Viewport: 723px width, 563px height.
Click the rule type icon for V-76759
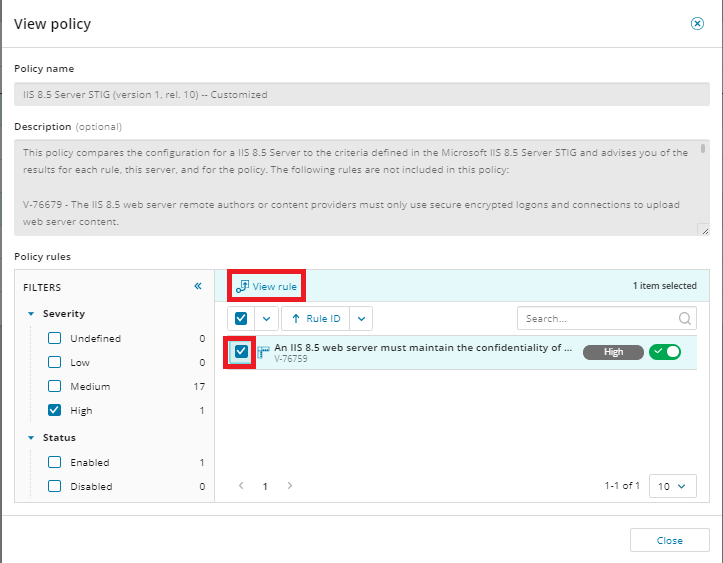(x=264, y=352)
